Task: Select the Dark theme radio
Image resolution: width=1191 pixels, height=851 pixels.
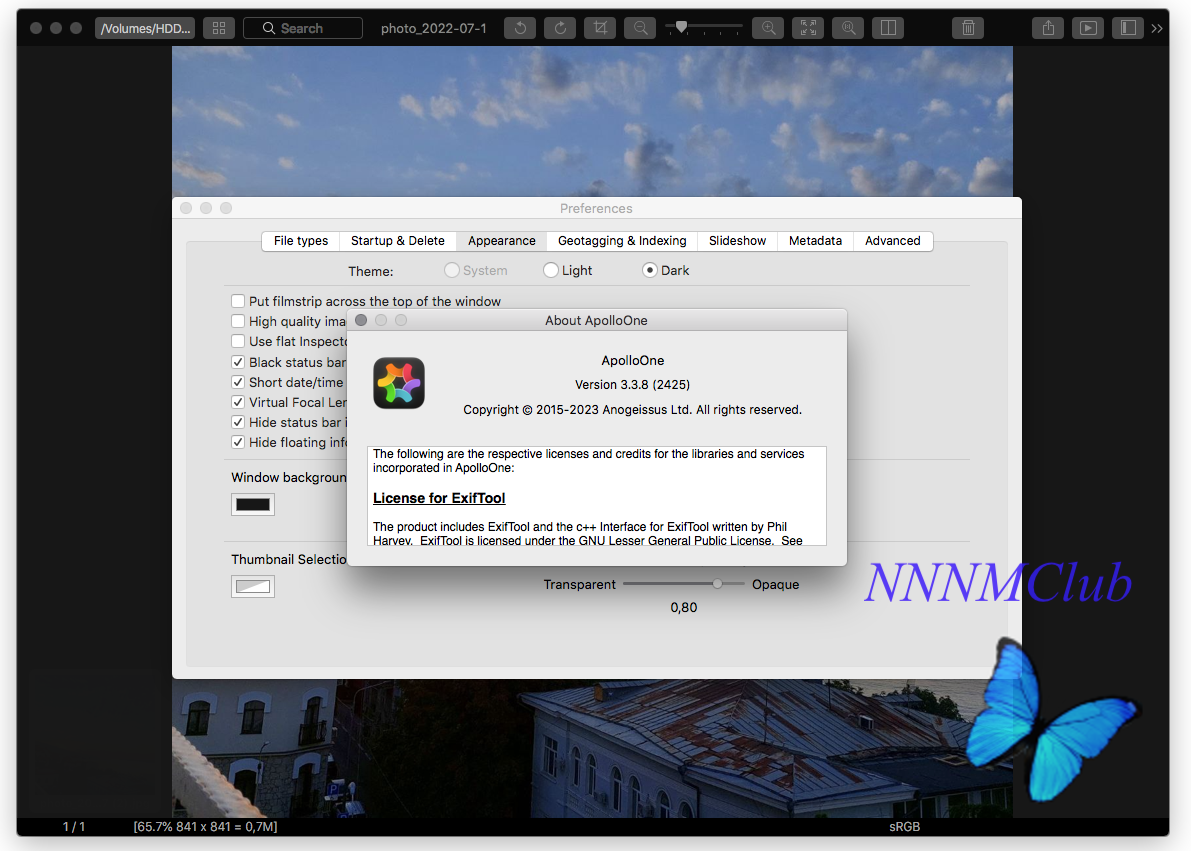Action: click(x=649, y=270)
